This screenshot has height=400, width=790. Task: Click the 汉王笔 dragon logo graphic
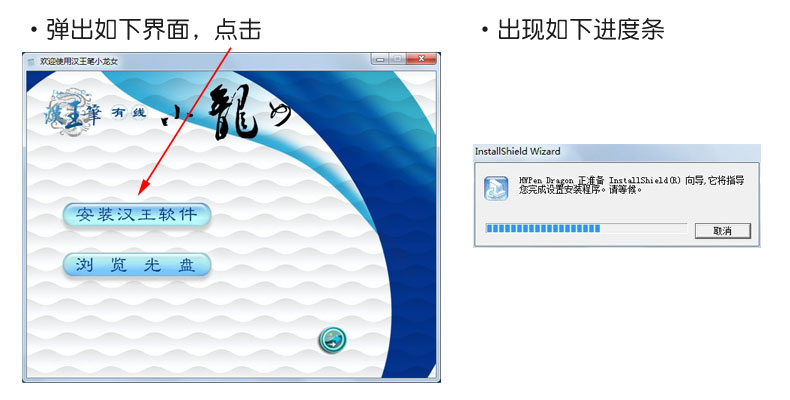(72, 112)
